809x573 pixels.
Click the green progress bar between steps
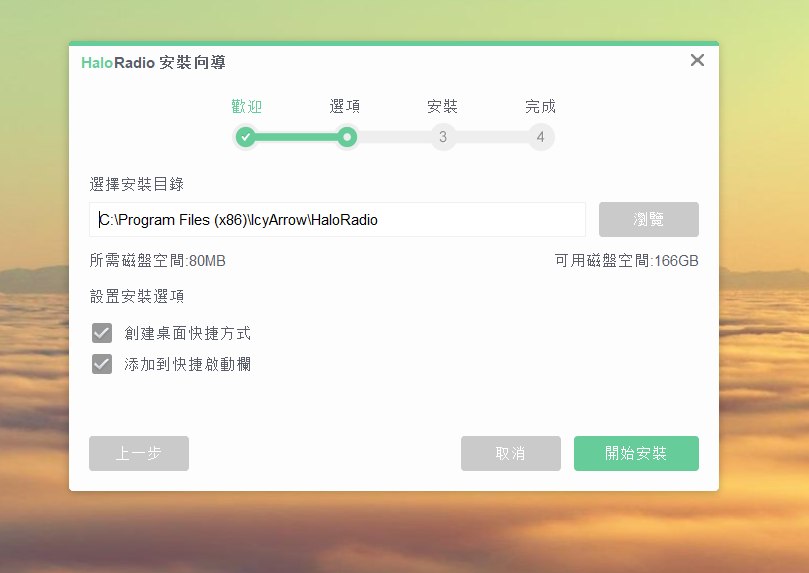[296, 137]
